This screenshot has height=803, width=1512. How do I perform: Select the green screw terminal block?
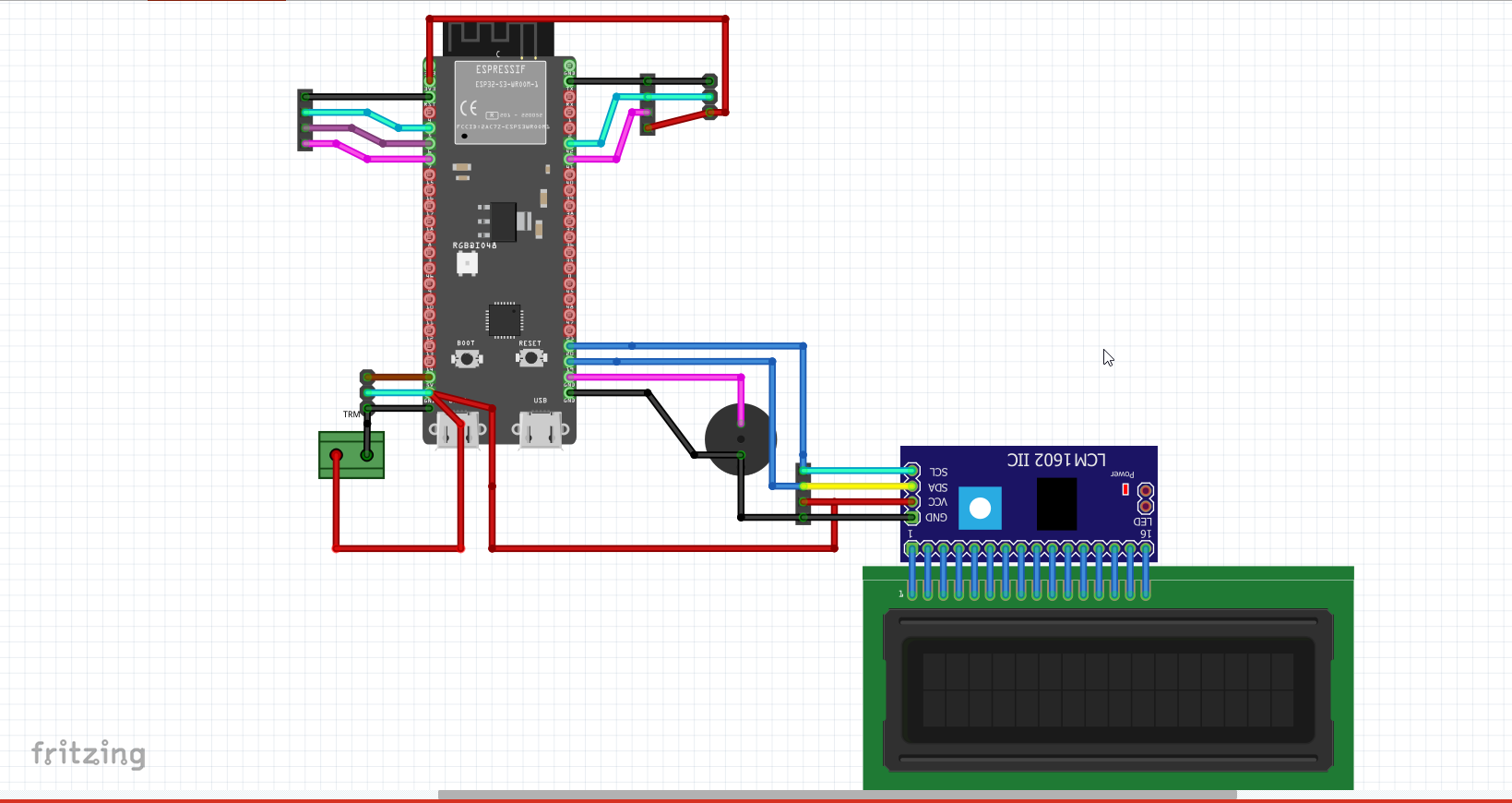(351, 455)
